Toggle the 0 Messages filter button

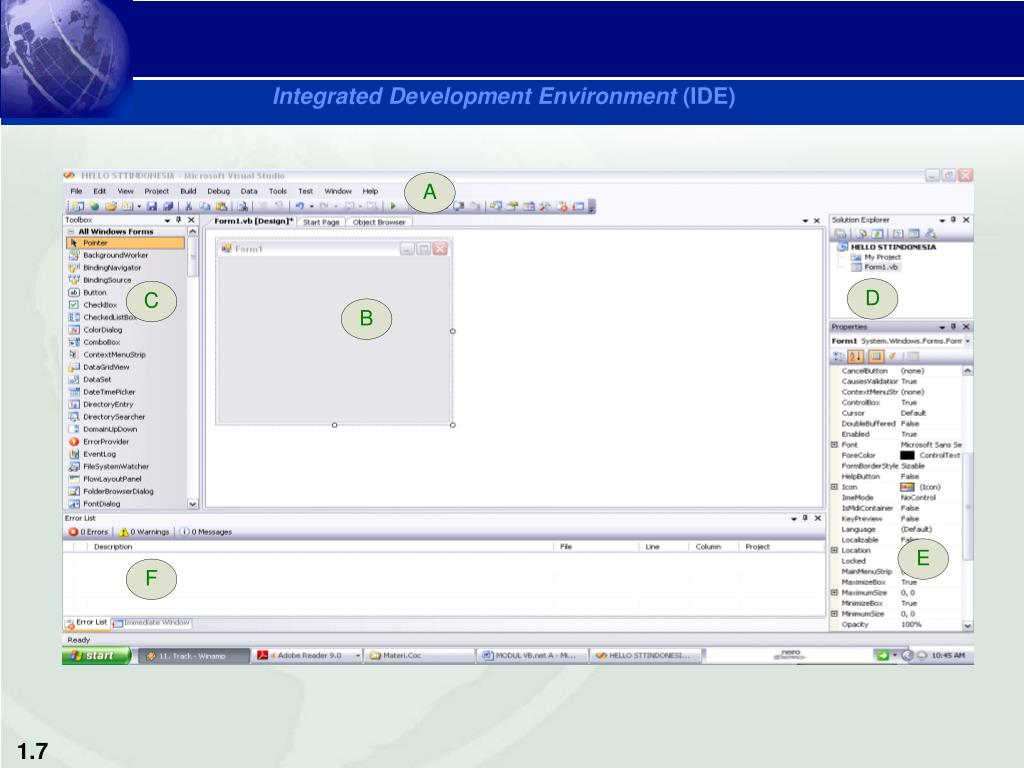[206, 532]
